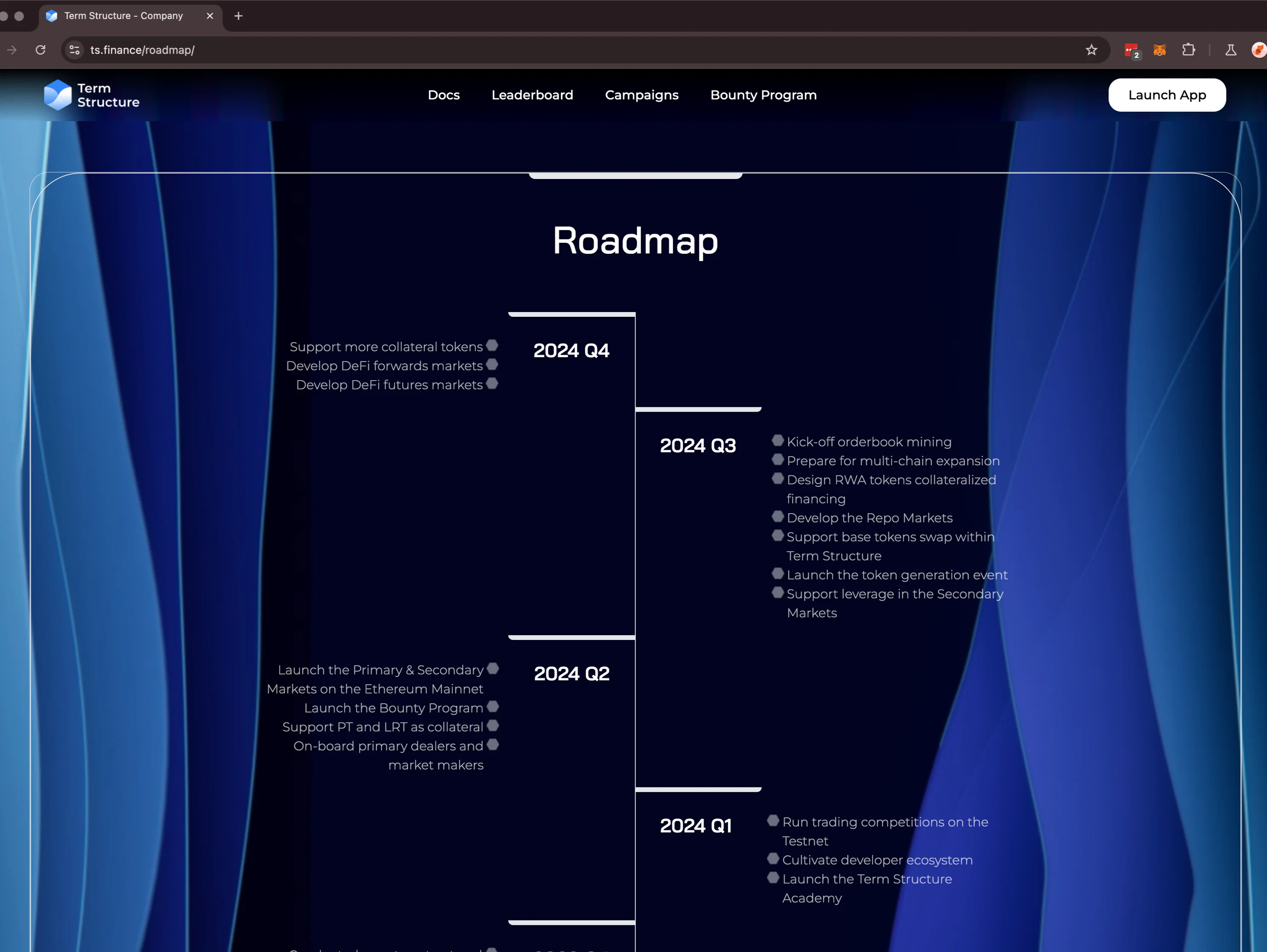
Task: Click 'Support leverage in the Secondary Markets'
Action: pyautogui.click(x=895, y=604)
